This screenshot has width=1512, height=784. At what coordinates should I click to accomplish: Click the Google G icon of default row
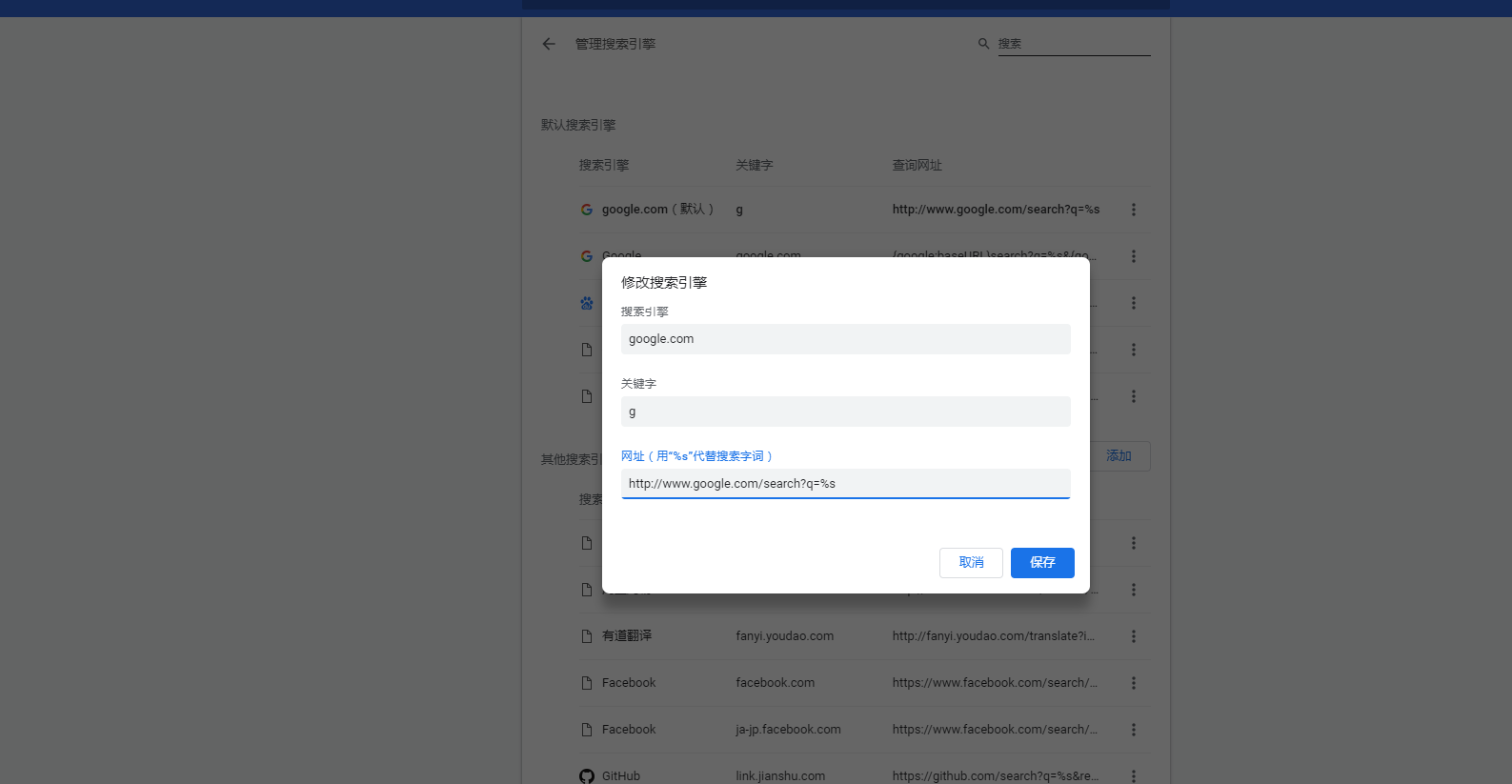tap(587, 210)
